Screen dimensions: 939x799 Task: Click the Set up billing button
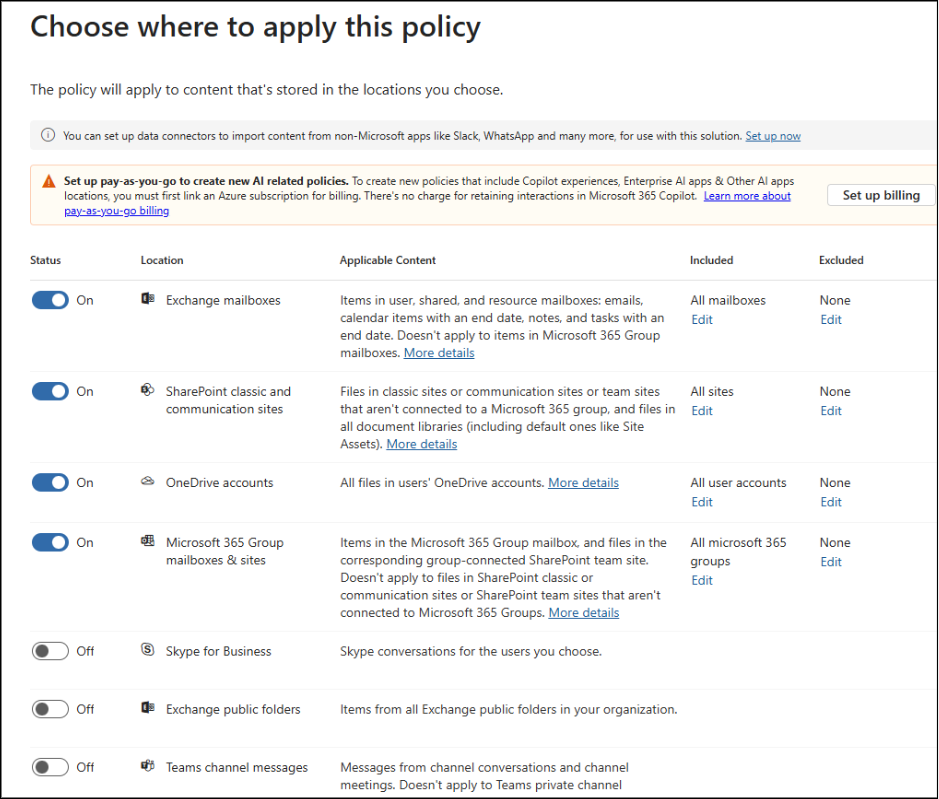pos(881,195)
